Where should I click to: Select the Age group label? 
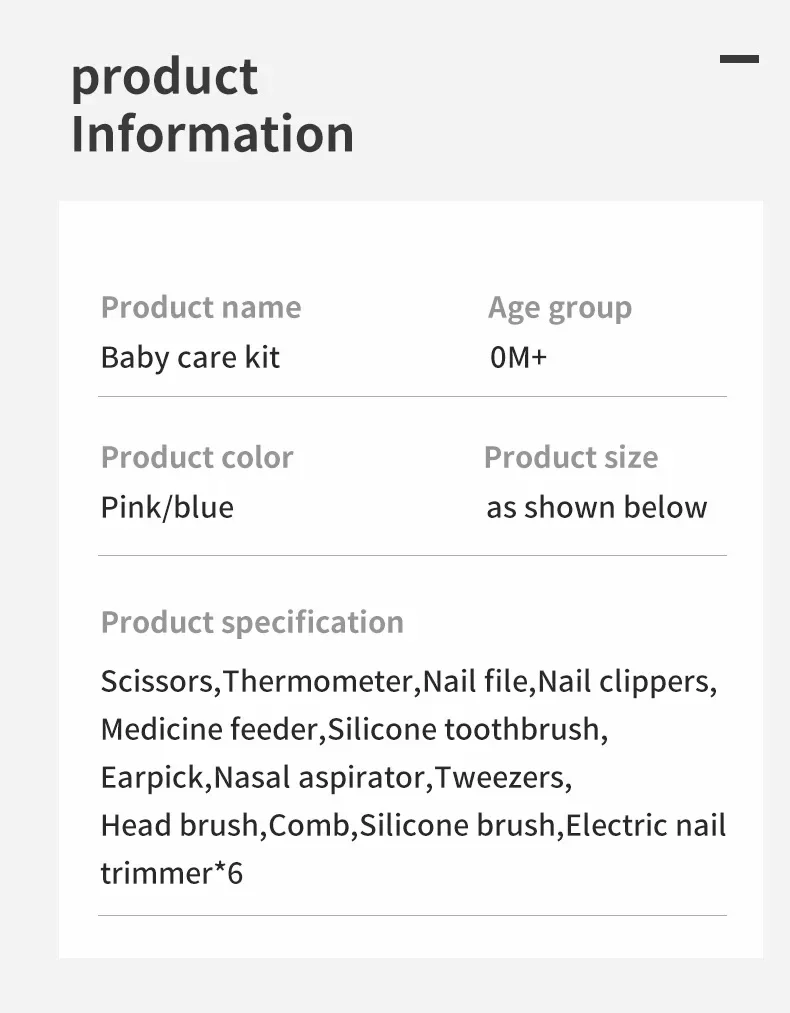click(559, 308)
